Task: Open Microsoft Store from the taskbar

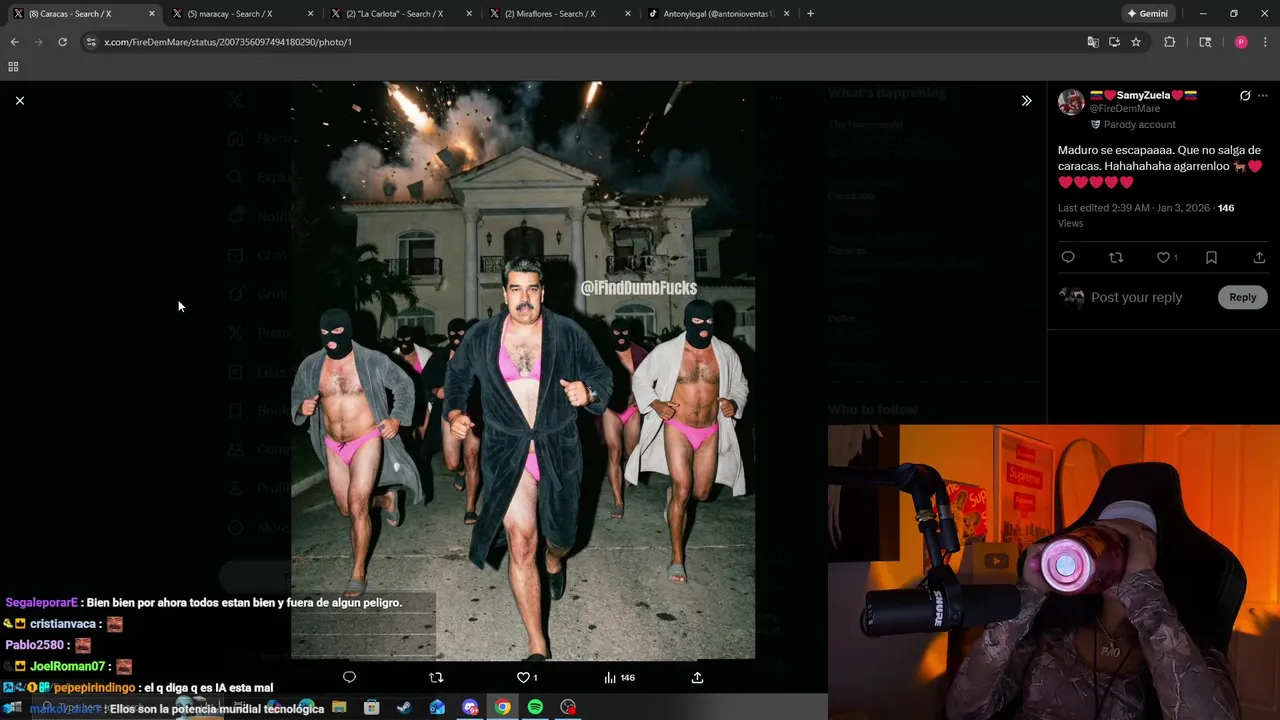Action: coord(372,707)
